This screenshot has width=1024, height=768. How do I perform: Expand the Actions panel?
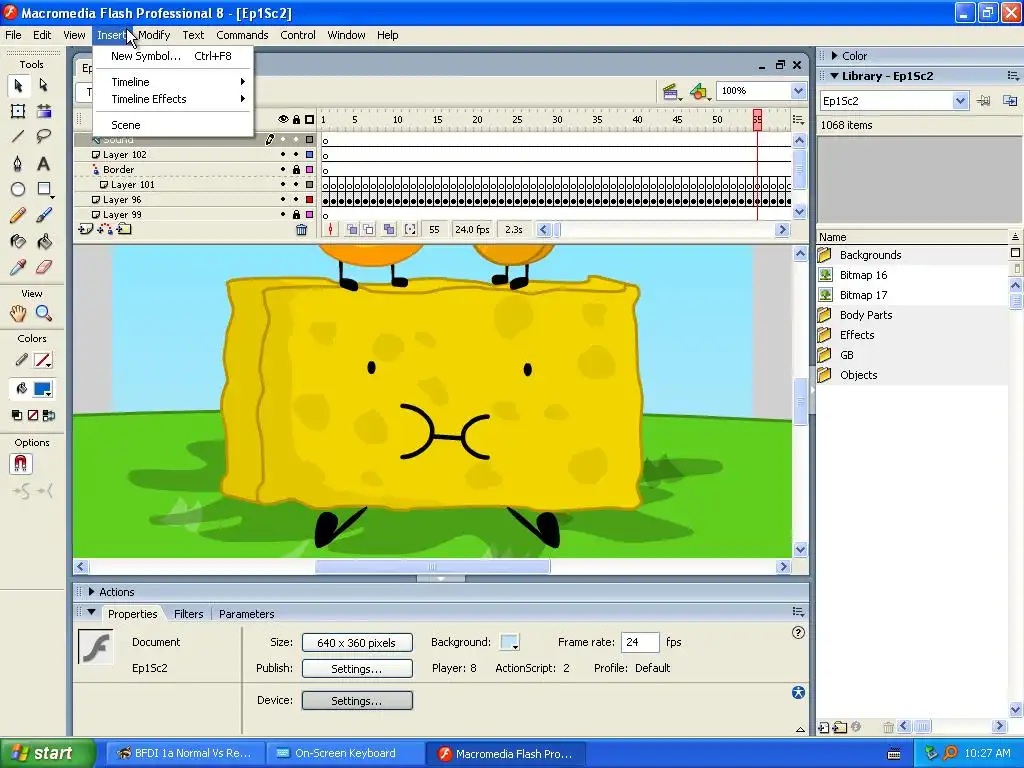coord(91,592)
